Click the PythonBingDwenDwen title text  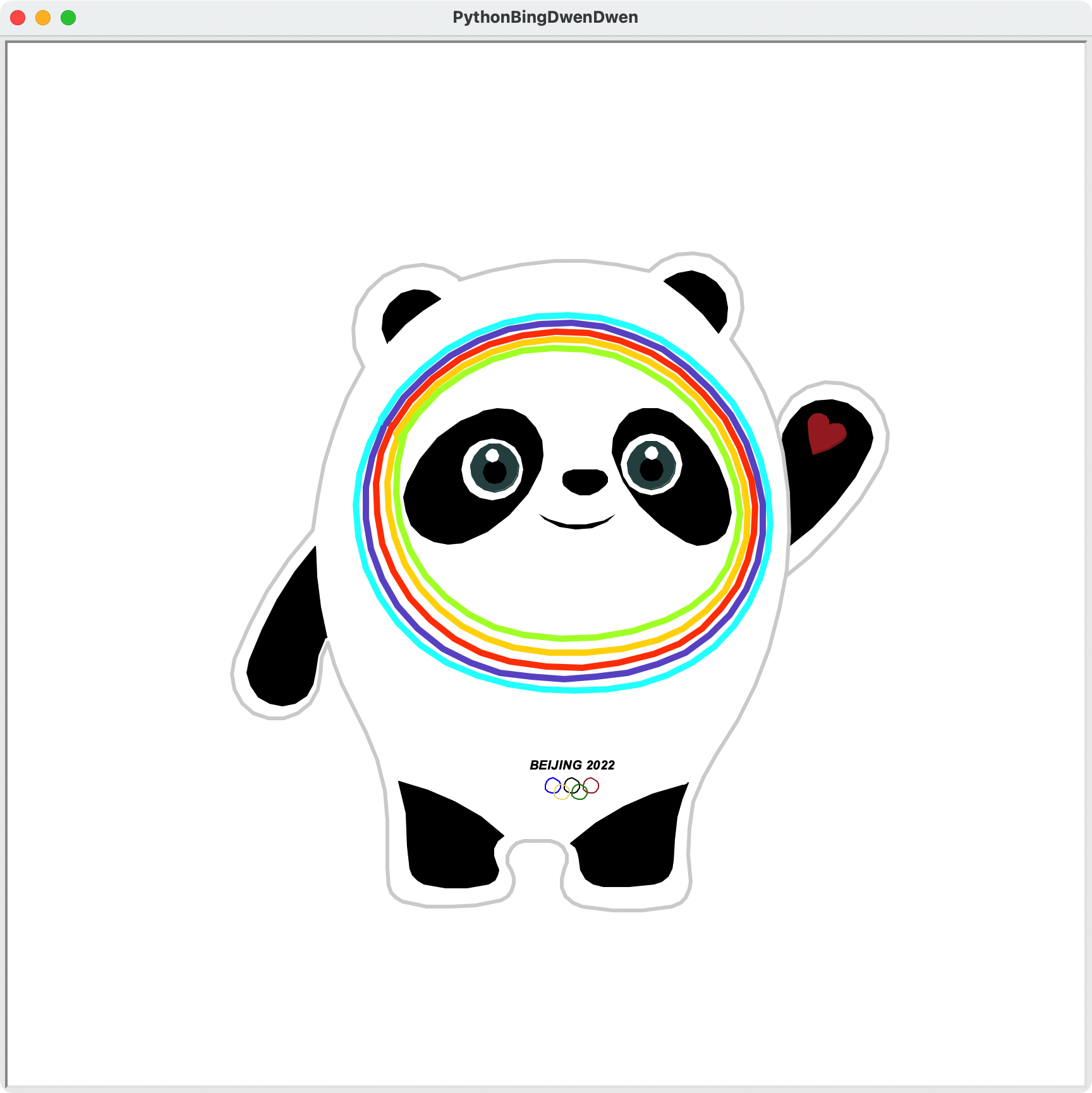(545, 17)
